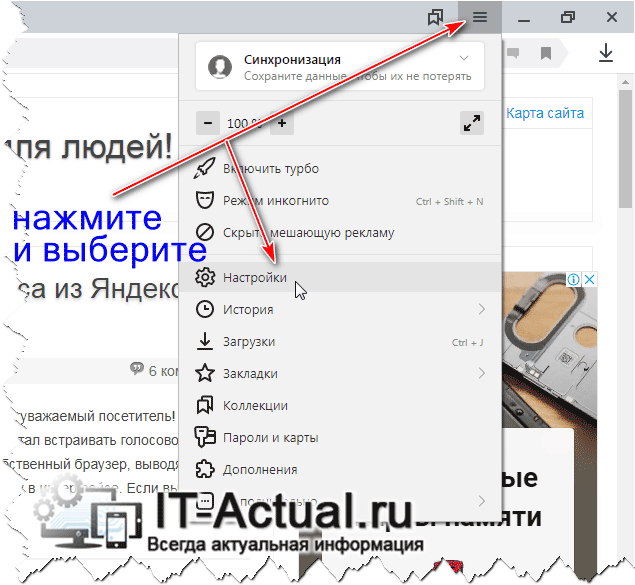Click the Incognito mask icon
The height and width of the screenshot is (585, 635).
pyautogui.click(x=205, y=200)
